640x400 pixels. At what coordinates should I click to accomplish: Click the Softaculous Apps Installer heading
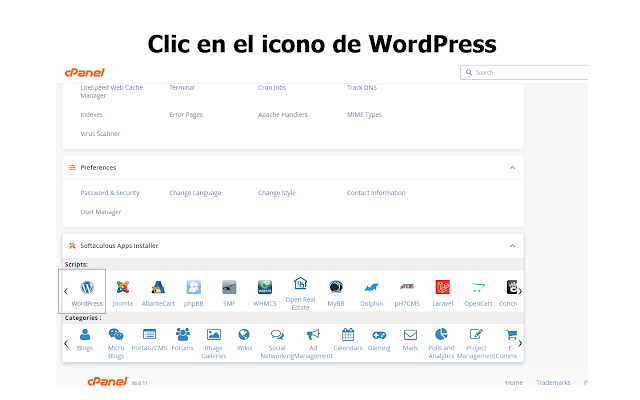[x=119, y=246]
